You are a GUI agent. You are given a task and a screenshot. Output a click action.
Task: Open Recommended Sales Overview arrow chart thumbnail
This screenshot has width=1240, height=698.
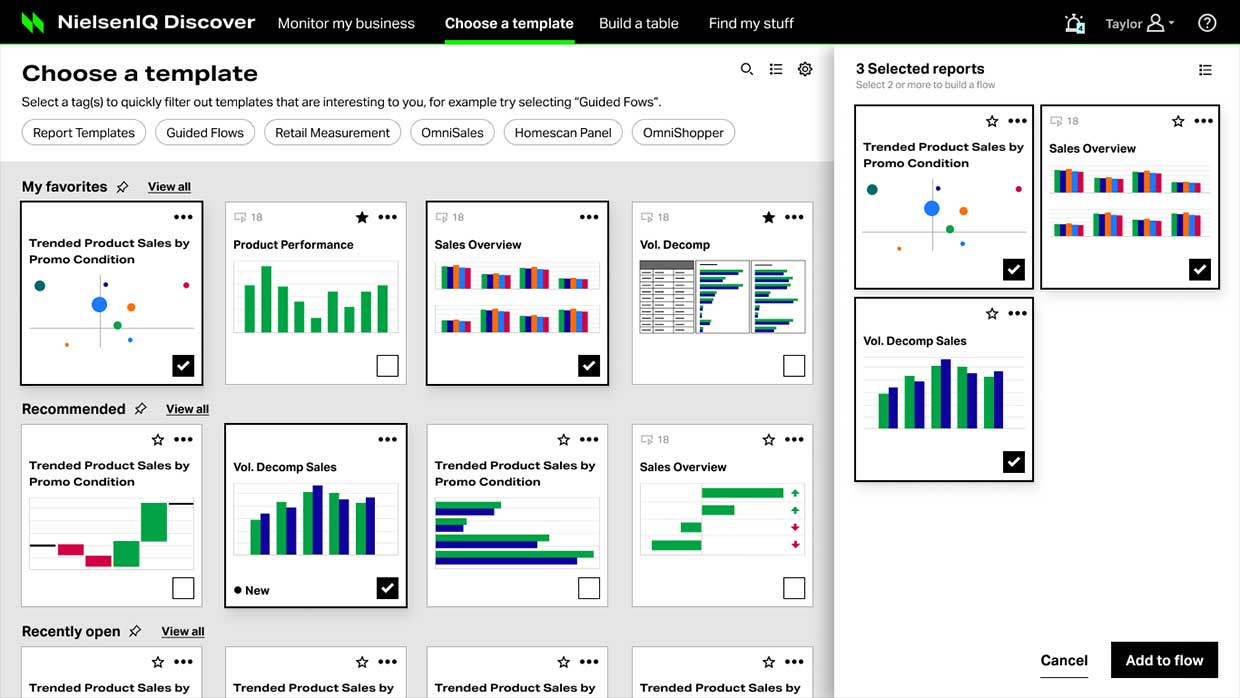coord(722,520)
